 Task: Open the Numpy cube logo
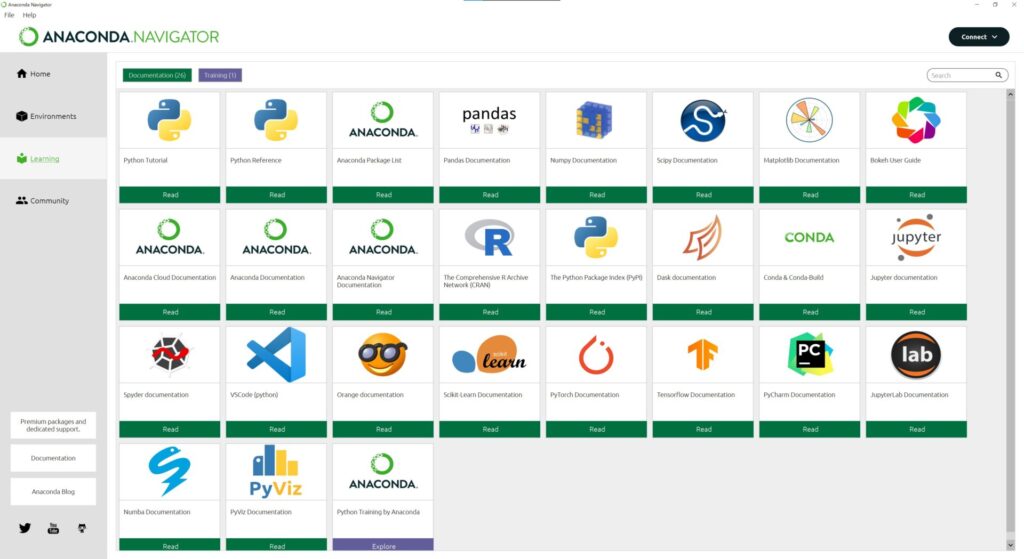click(x=594, y=120)
